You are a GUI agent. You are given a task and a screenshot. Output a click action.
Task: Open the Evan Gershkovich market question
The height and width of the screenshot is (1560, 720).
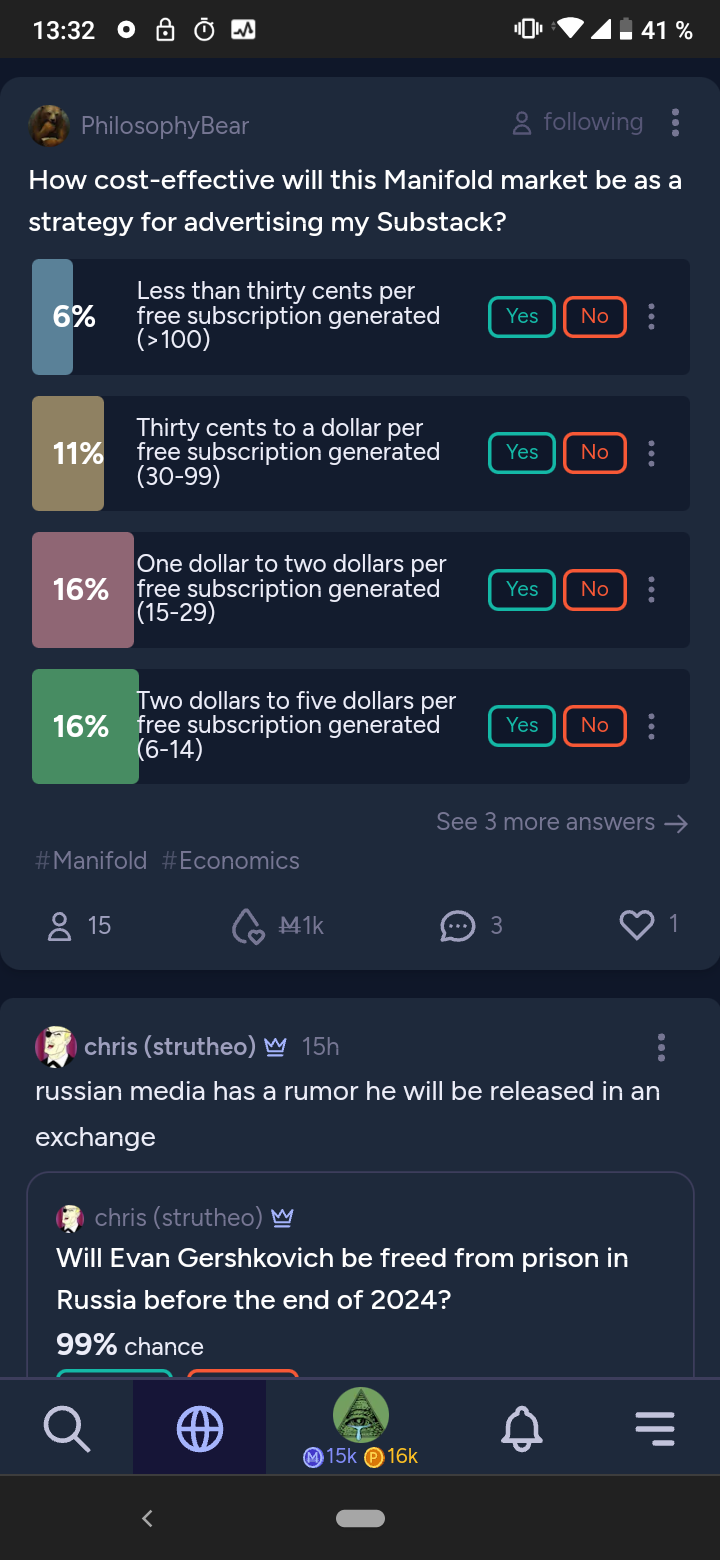click(x=342, y=1279)
